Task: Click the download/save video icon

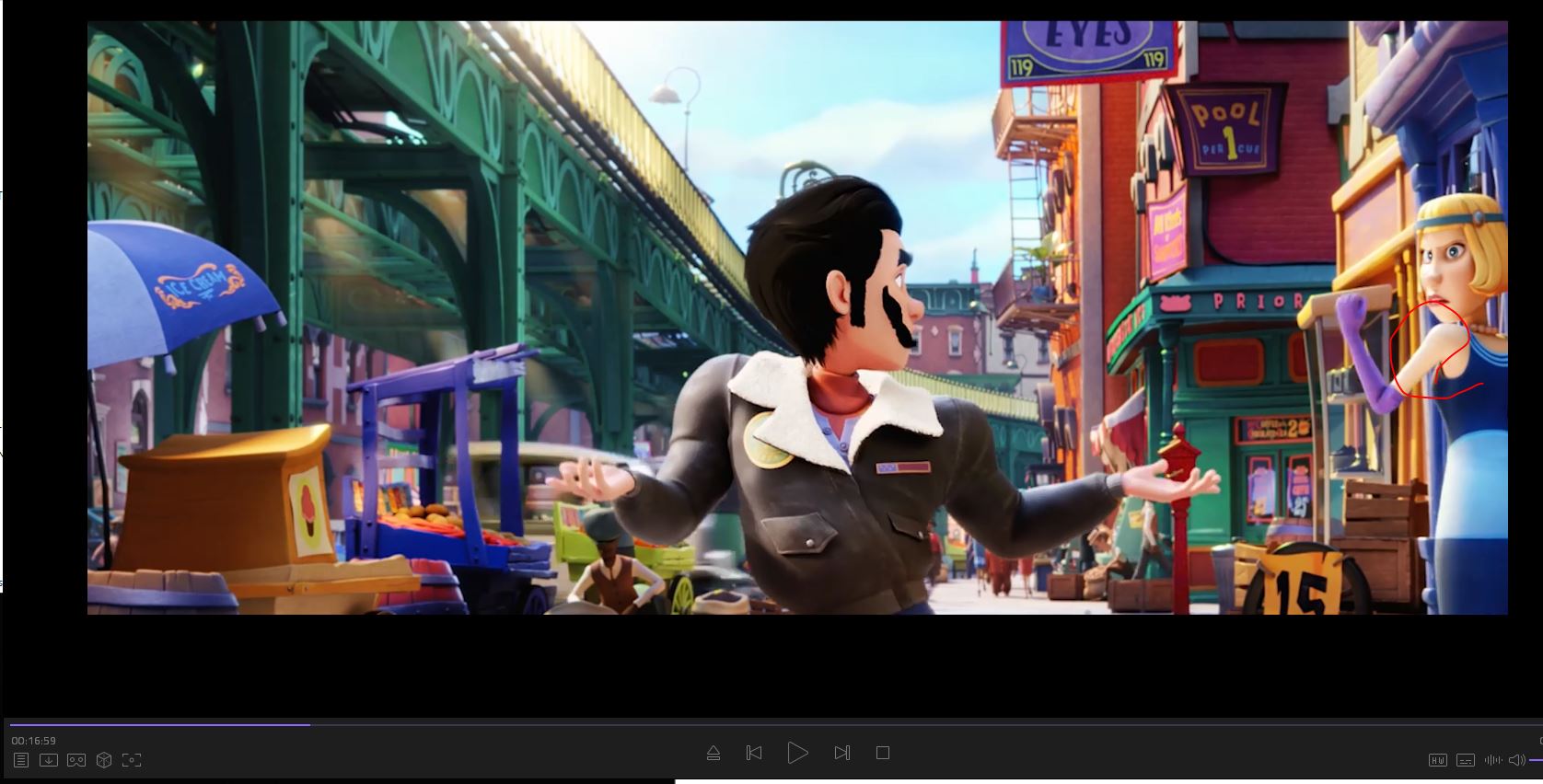Action: click(x=49, y=760)
